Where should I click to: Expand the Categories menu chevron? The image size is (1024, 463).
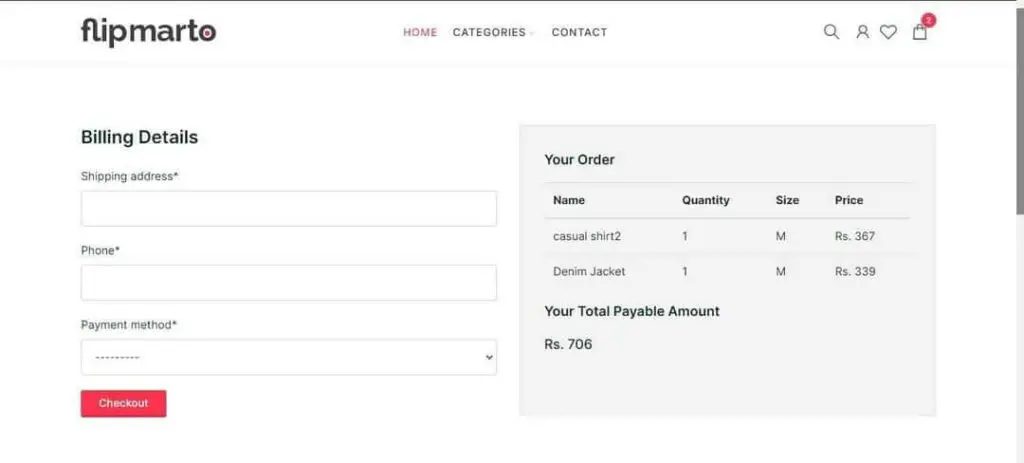pyautogui.click(x=532, y=33)
